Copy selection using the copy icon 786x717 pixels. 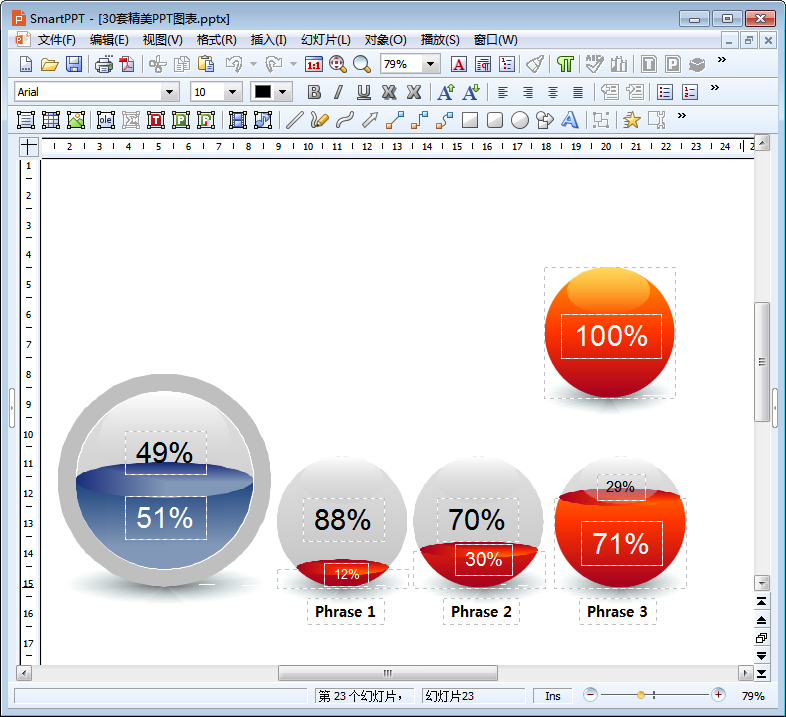tap(182, 64)
